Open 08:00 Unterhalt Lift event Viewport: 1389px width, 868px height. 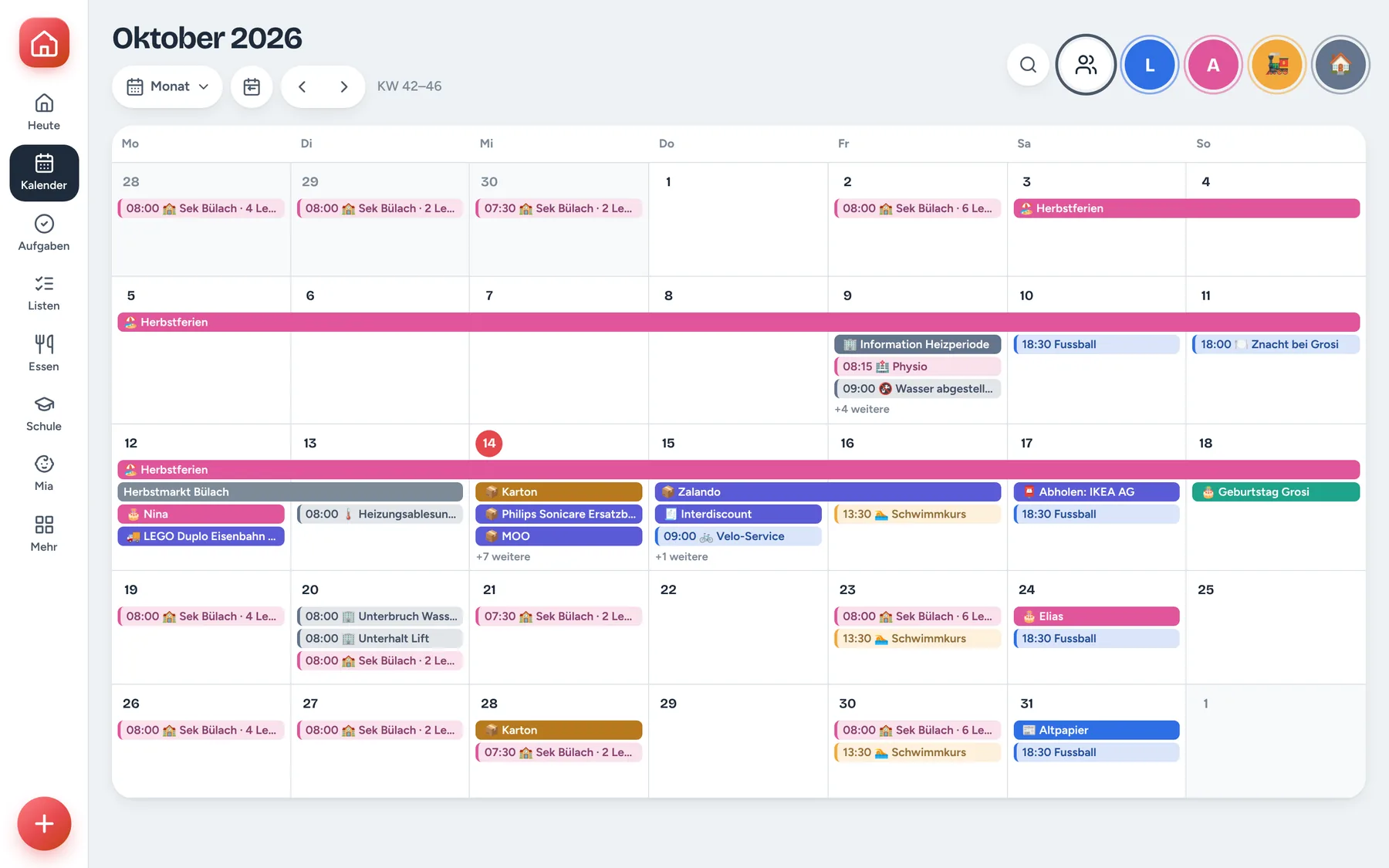380,639
